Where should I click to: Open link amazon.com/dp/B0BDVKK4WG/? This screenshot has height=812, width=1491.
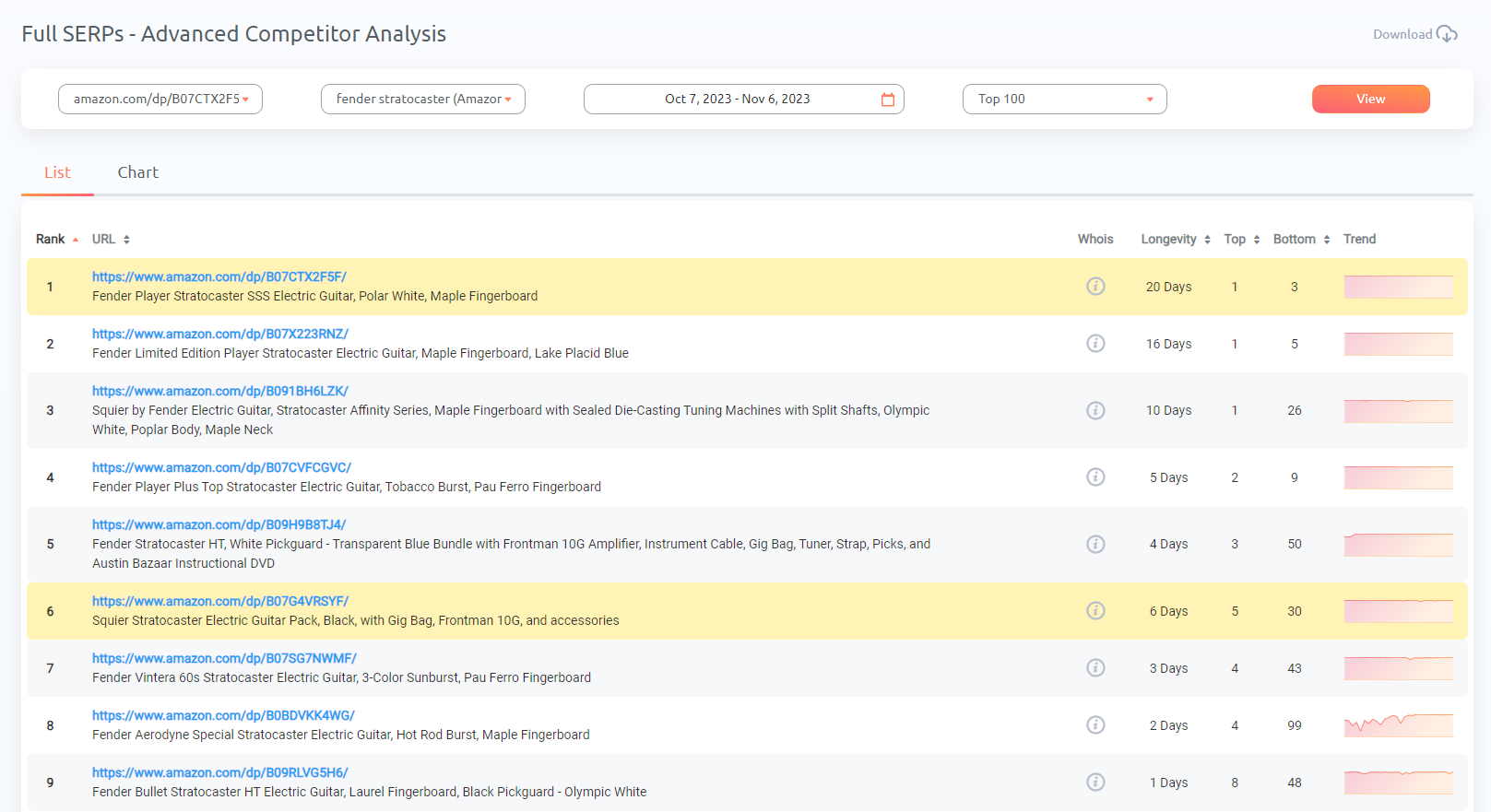(223, 715)
